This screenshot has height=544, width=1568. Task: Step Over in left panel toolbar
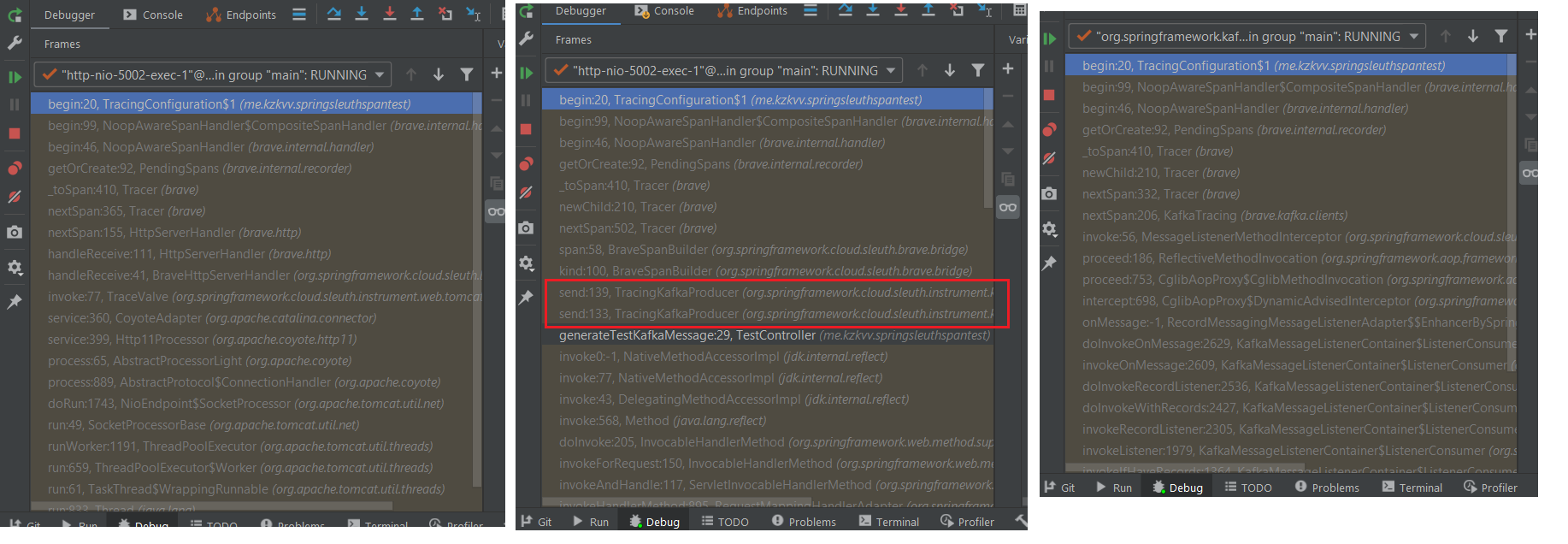click(x=334, y=14)
